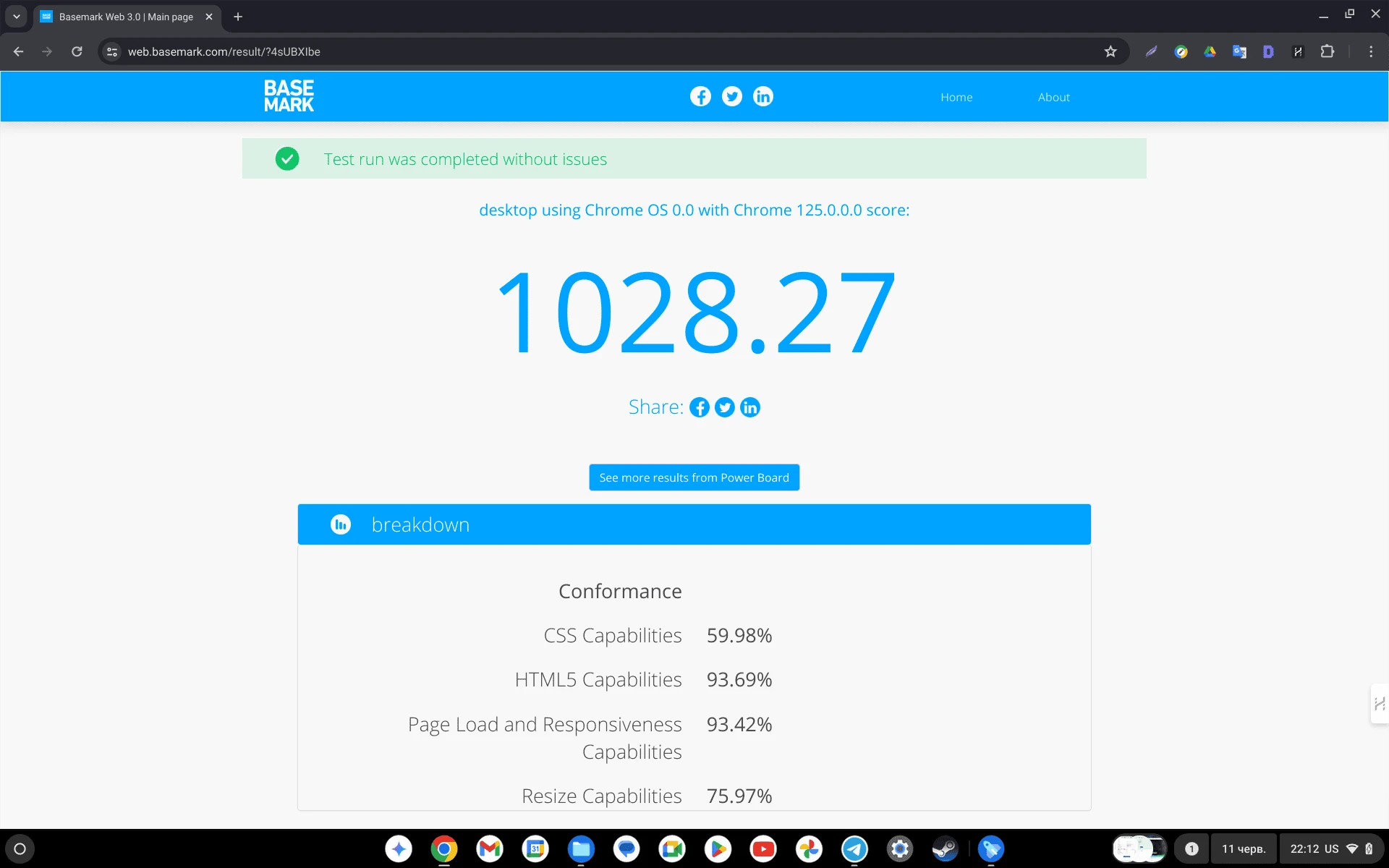Open the status tray showing 22:12
The image size is (1389, 868).
tap(1332, 848)
